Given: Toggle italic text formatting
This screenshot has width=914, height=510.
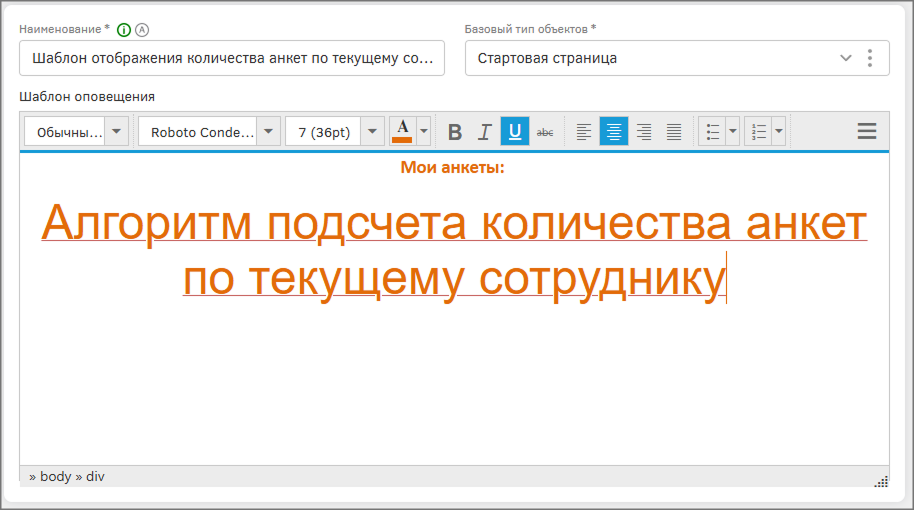Looking at the screenshot, I should (x=485, y=132).
